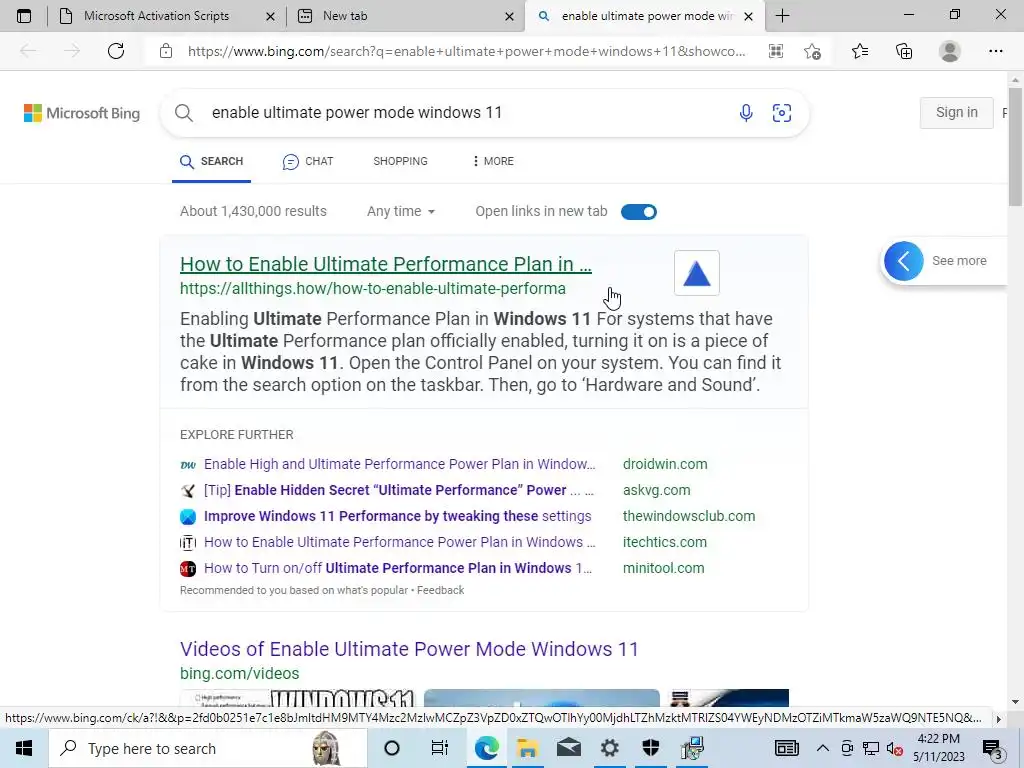Open Windows Security shield in taskbar
The image size is (1024, 768).
pos(651,748)
